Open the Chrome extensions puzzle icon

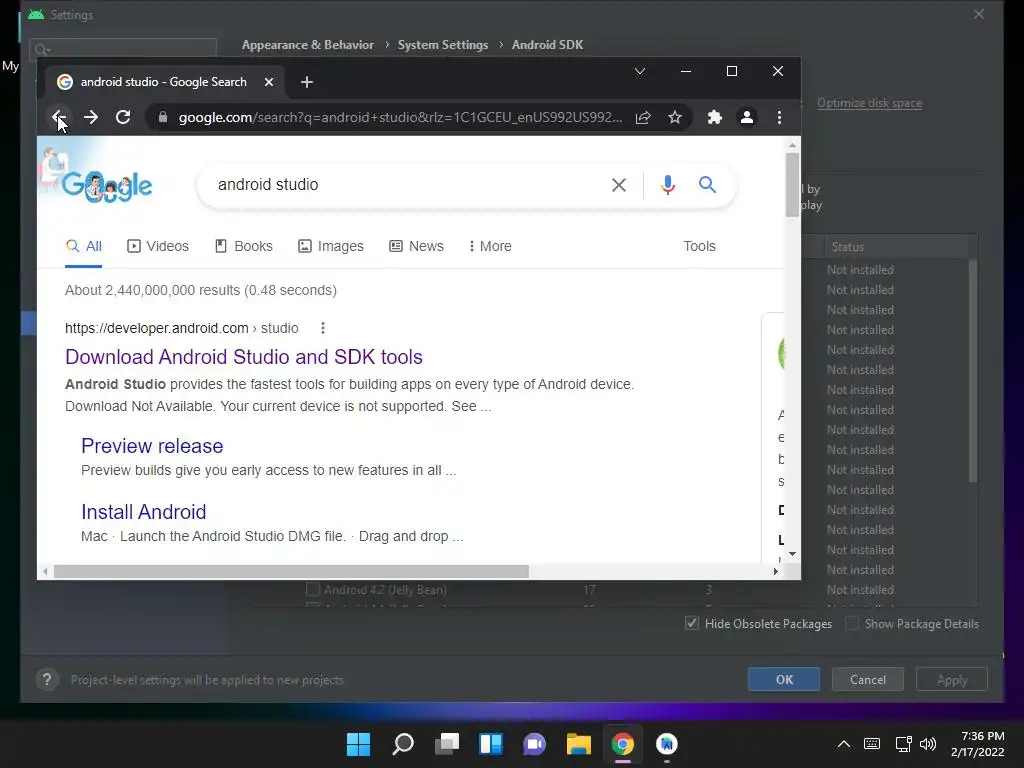tap(714, 118)
